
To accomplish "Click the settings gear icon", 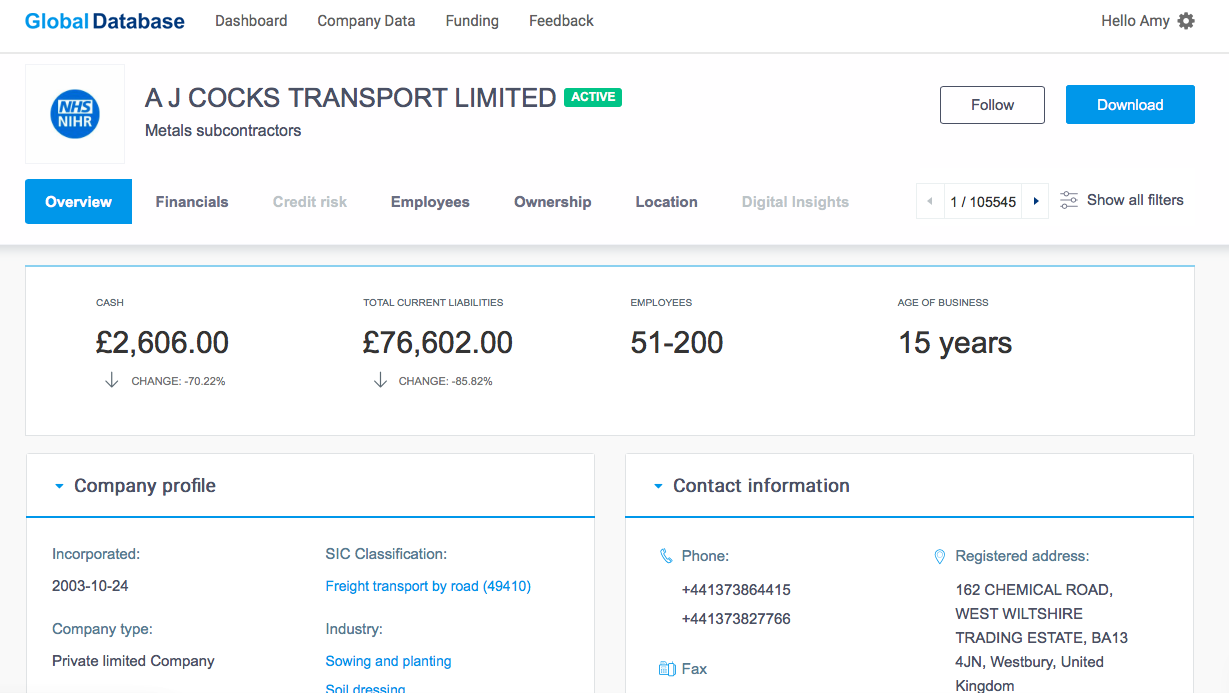I will pyautogui.click(x=1186, y=21).
